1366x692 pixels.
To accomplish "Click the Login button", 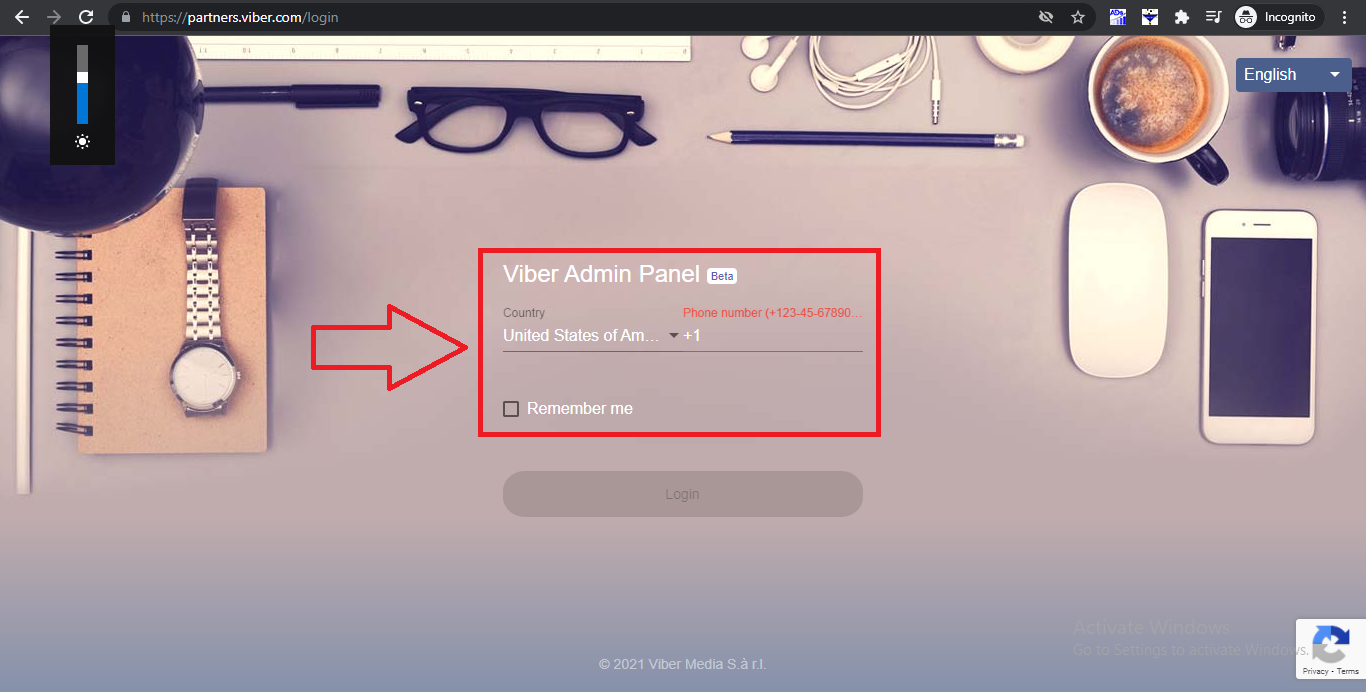I will [x=683, y=494].
